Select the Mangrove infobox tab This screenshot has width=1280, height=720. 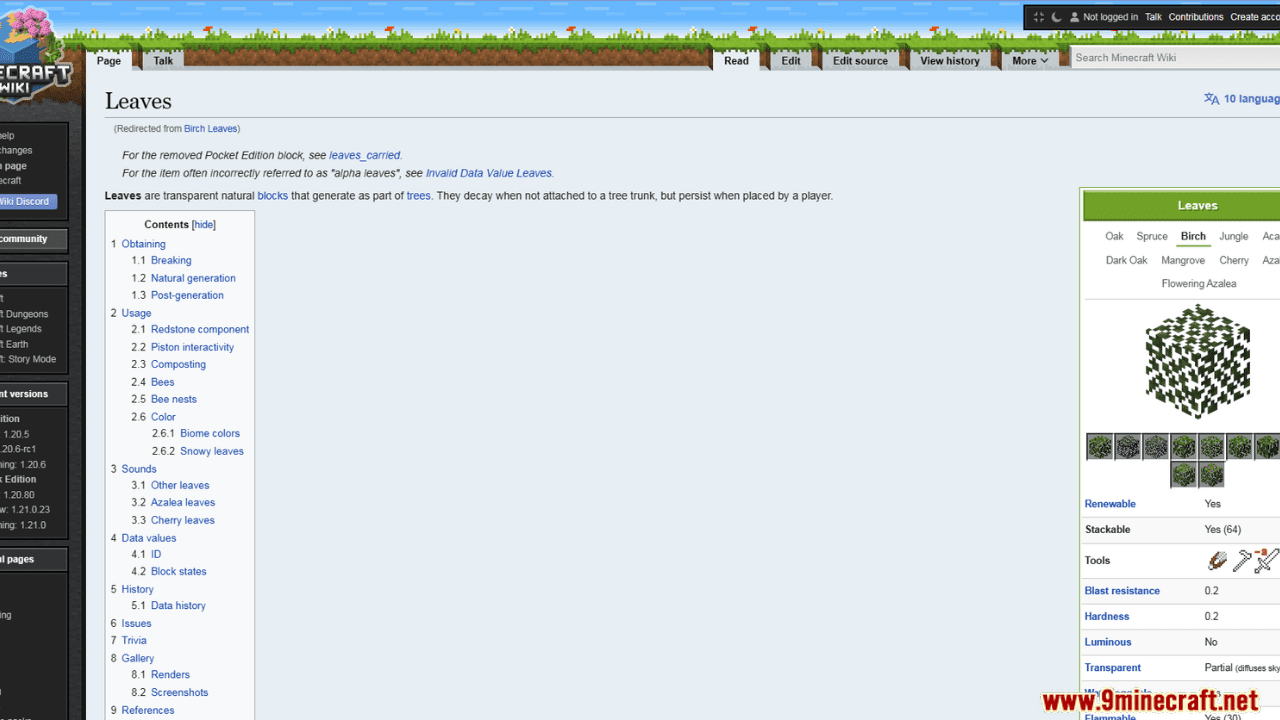[1183, 260]
